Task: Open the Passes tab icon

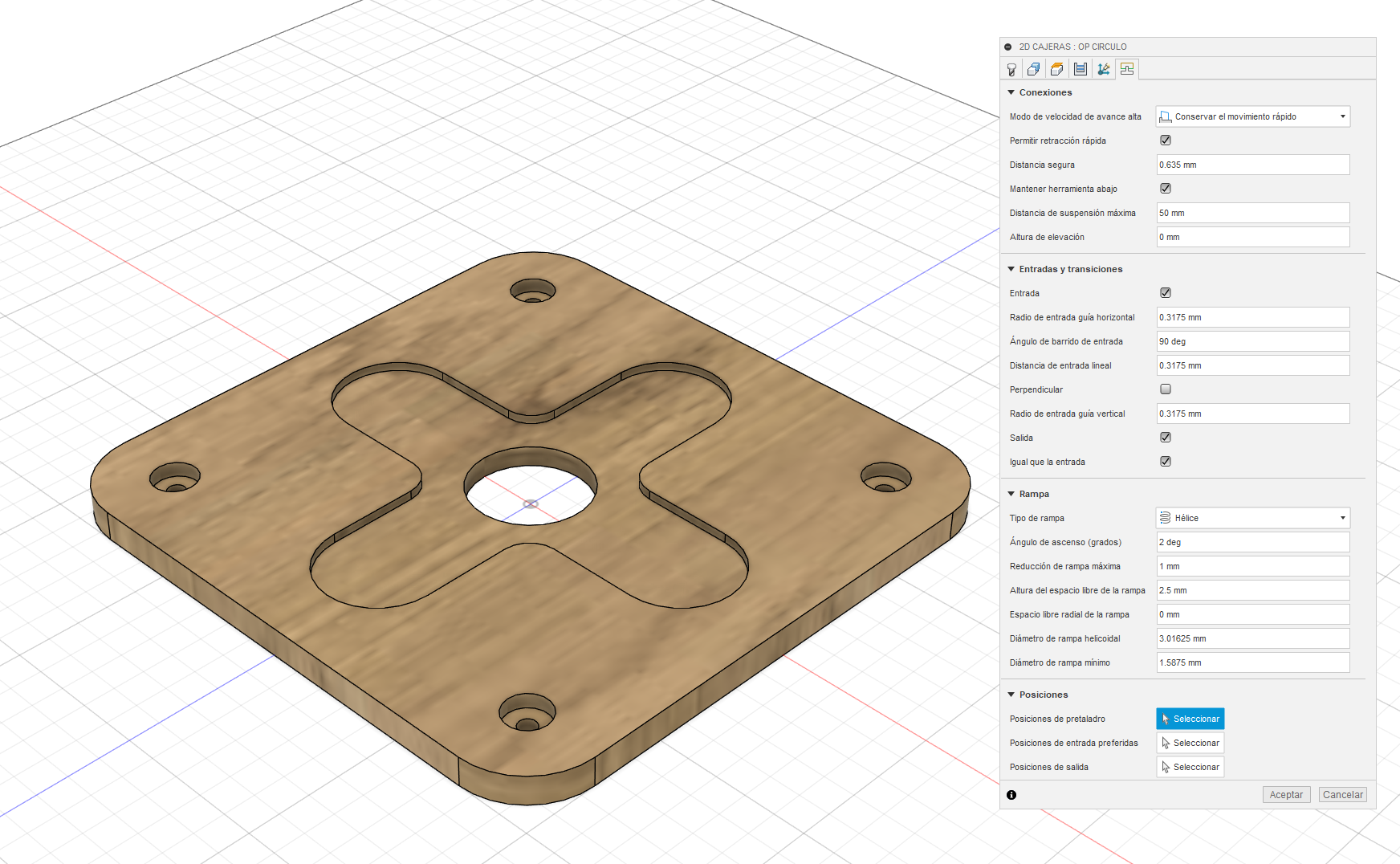Action: pos(1081,69)
